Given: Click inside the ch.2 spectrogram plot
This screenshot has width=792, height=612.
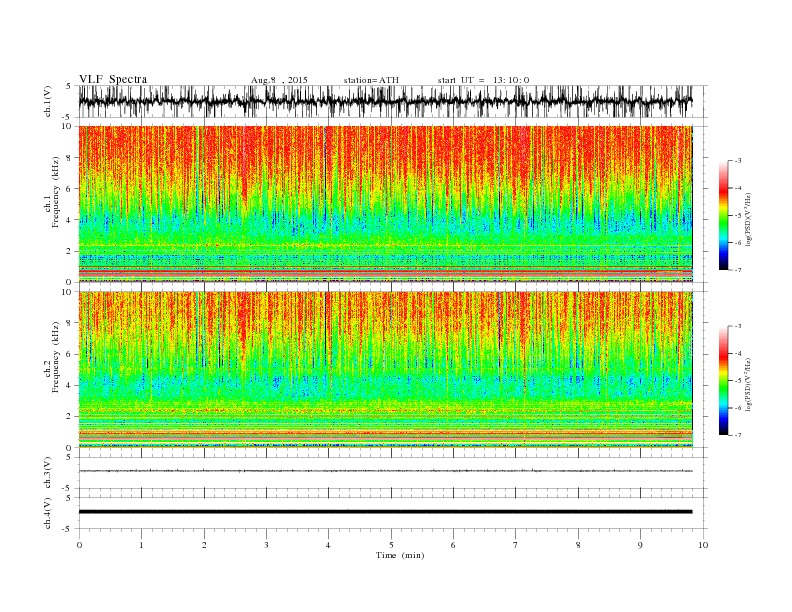Looking at the screenshot, I should [x=386, y=369].
